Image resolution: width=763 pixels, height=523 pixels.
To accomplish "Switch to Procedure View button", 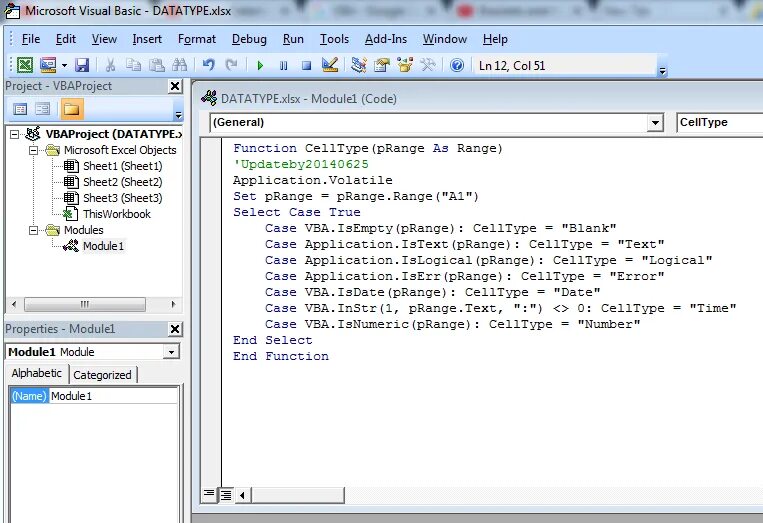I will [x=209, y=495].
